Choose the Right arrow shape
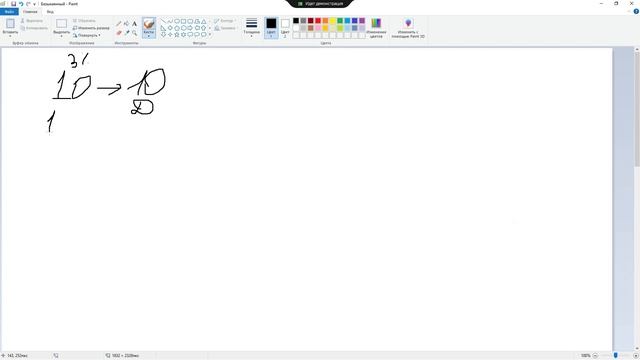The width and height of the screenshot is (640, 360). pos(190,28)
